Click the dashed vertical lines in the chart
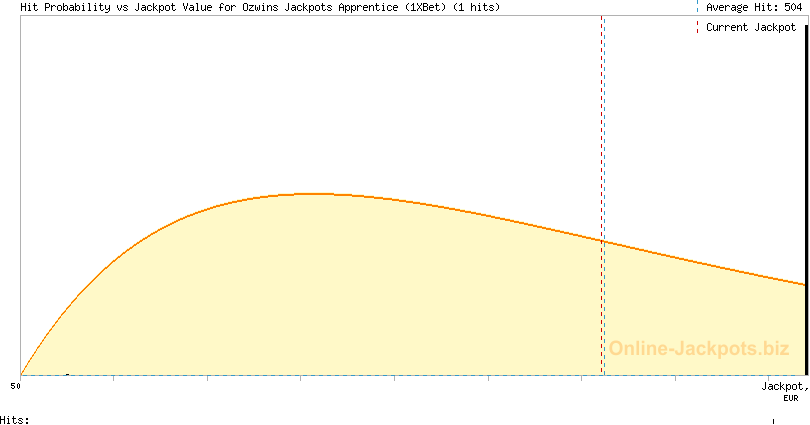Viewport: 810px width, 425px height. click(603, 120)
